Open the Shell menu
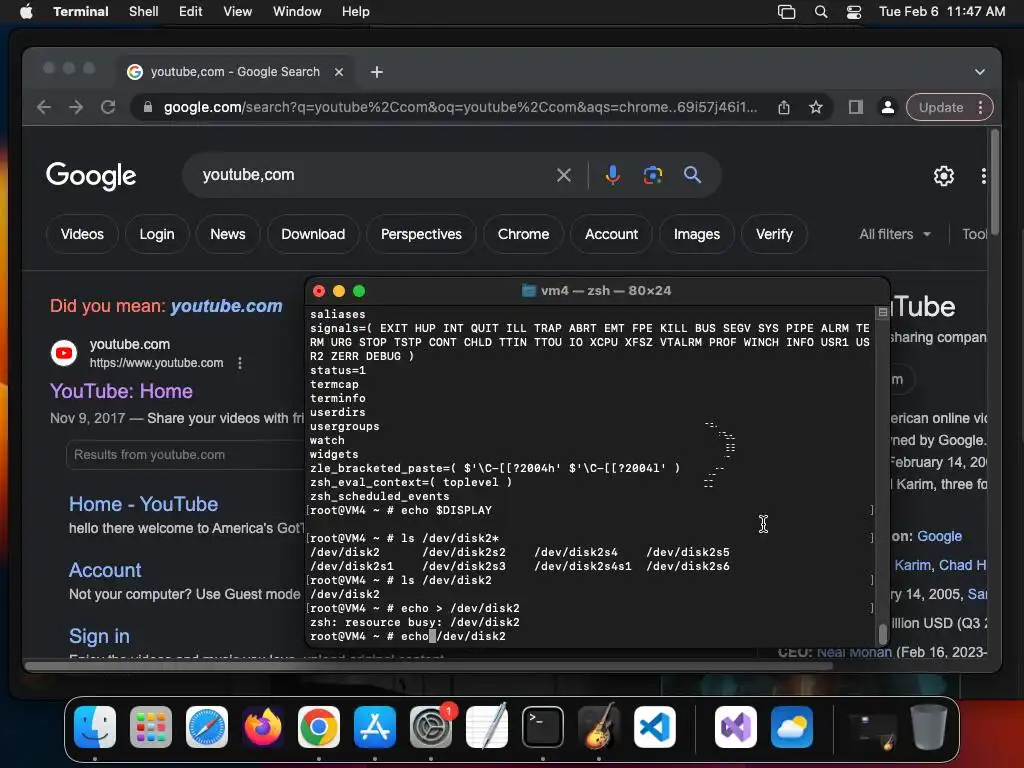Screen dimensions: 1024x768 [144, 12]
